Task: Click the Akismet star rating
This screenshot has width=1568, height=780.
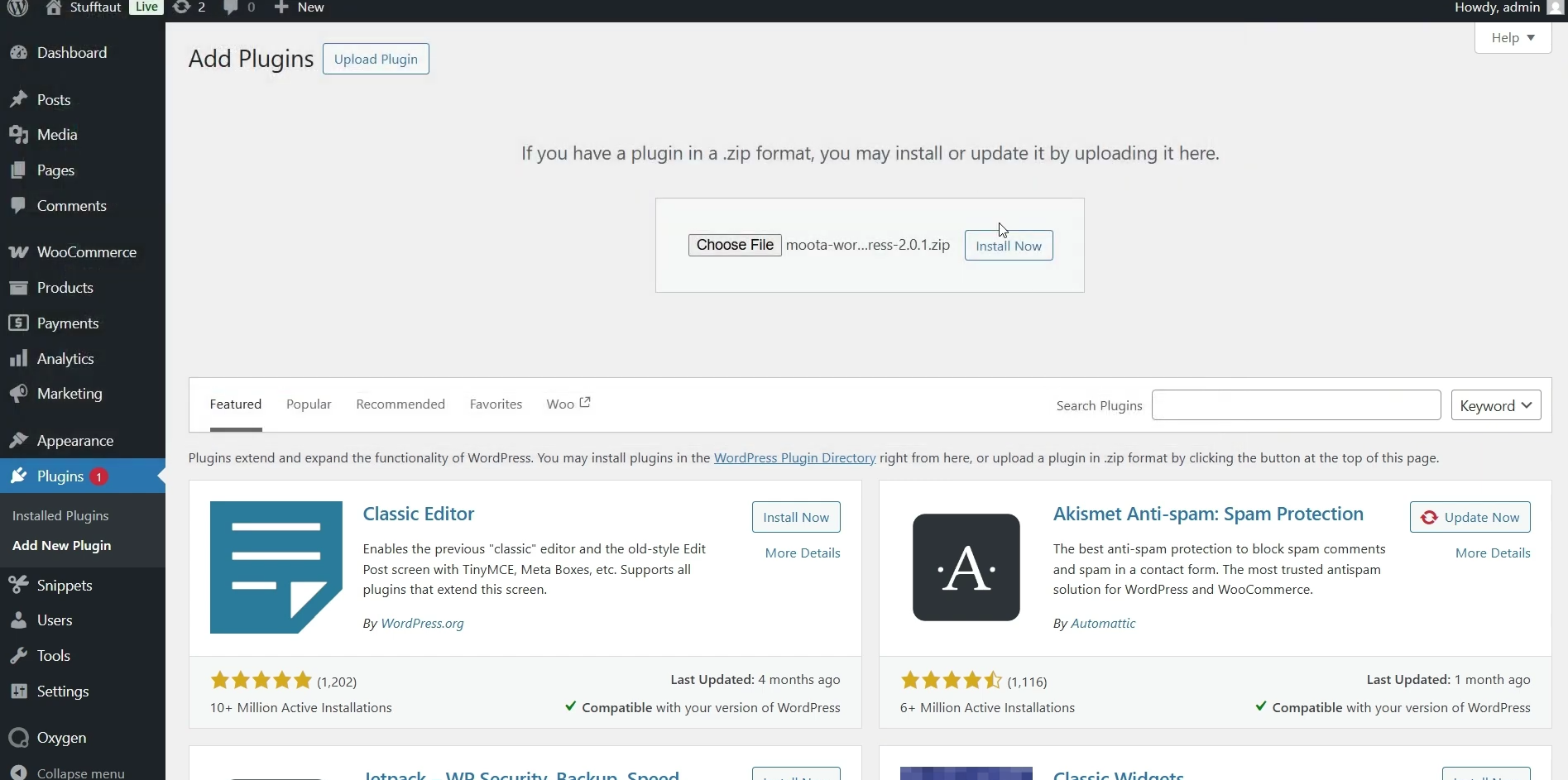Action: point(952,681)
